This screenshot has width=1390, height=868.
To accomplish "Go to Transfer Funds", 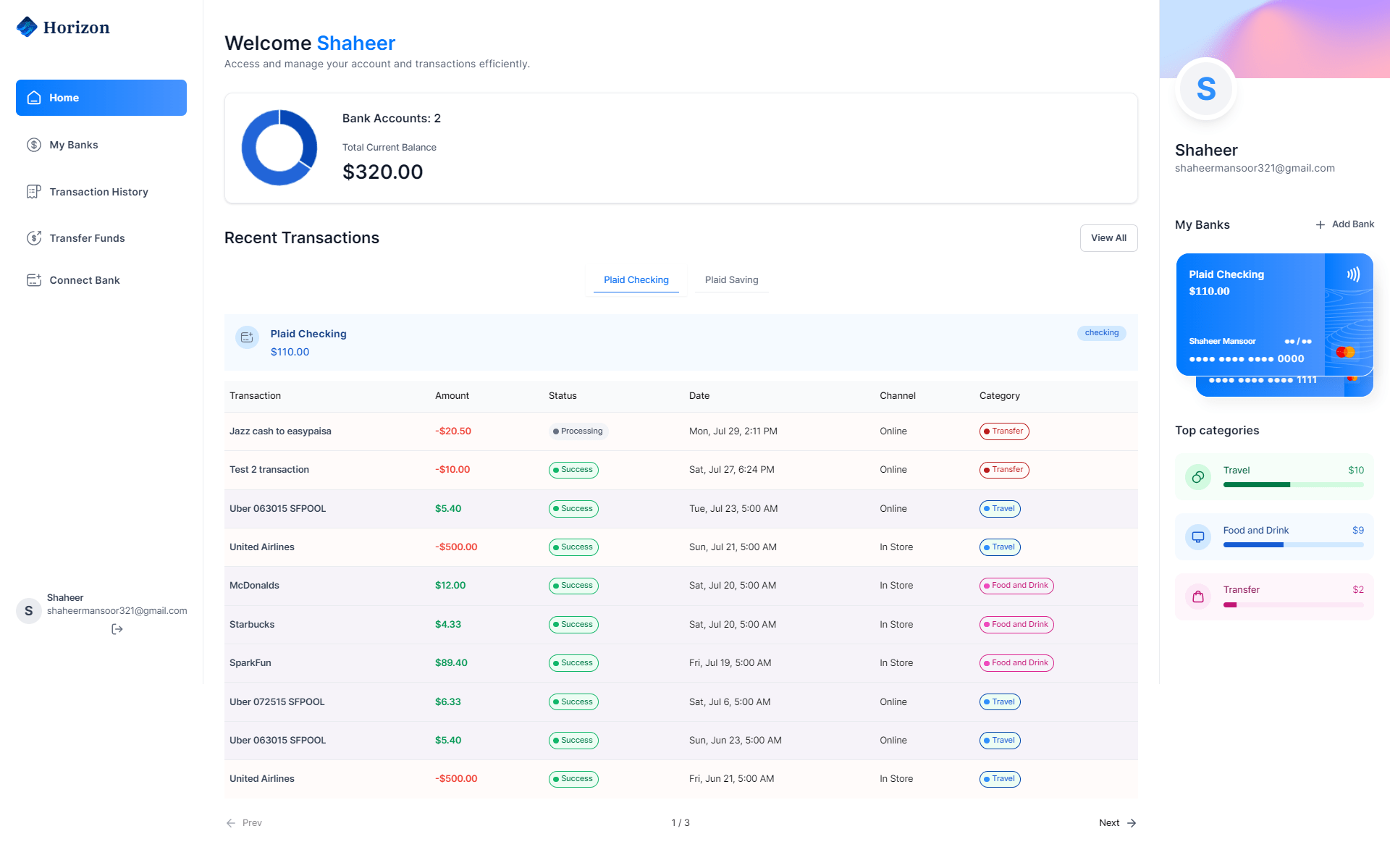I will tap(87, 238).
